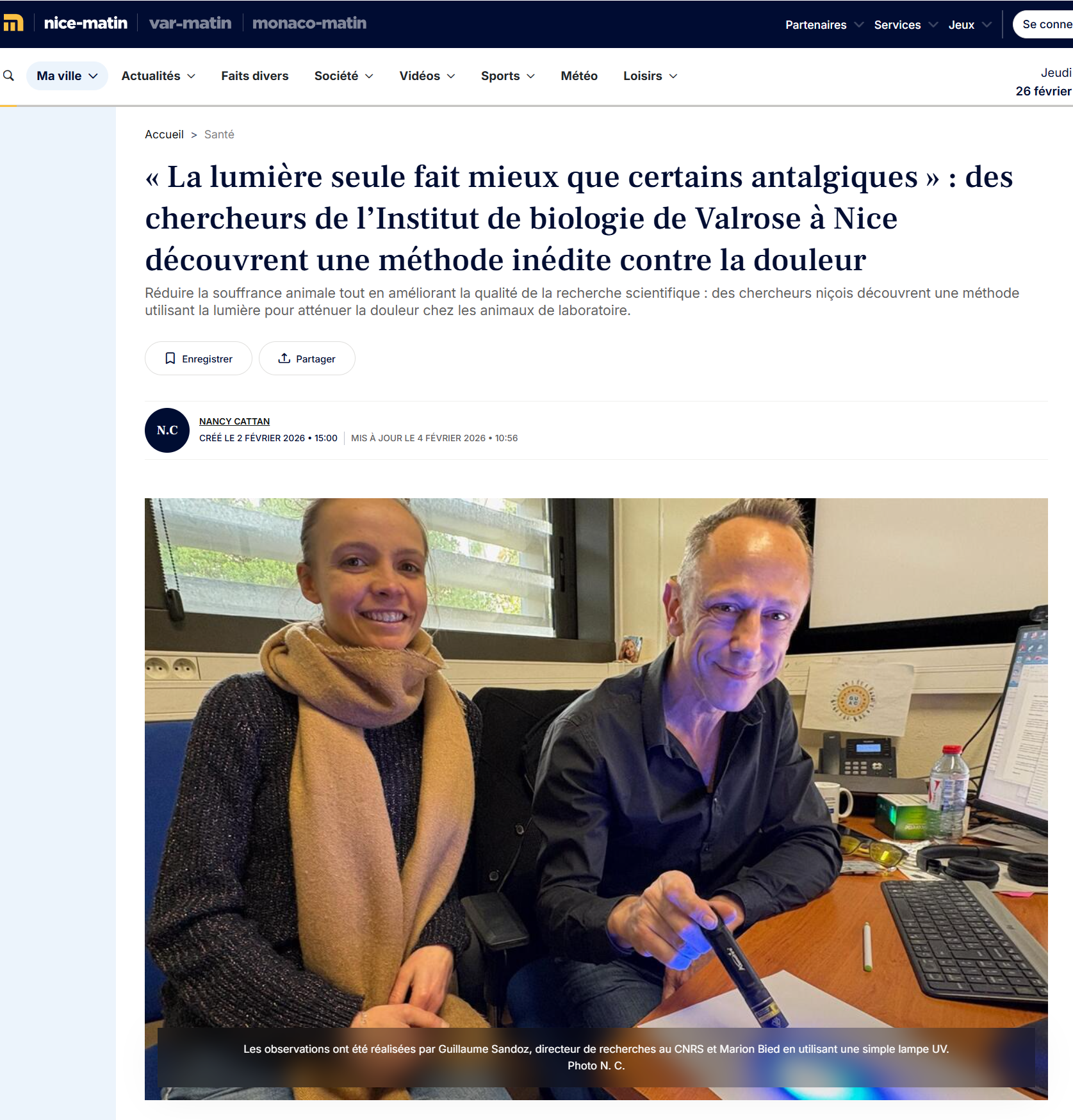1073x1120 pixels.
Task: Go to Faits divers section
Action: (255, 76)
